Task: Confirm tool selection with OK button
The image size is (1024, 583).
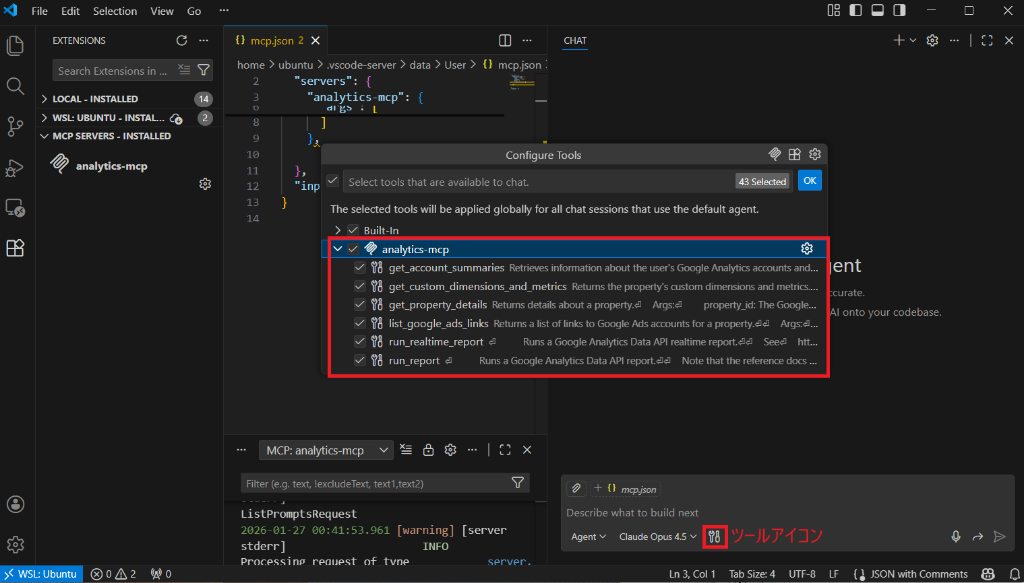Action: click(x=810, y=181)
